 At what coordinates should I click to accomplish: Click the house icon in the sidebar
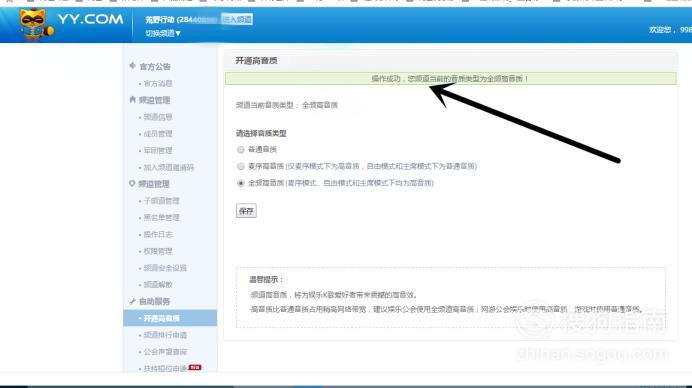(x=132, y=99)
